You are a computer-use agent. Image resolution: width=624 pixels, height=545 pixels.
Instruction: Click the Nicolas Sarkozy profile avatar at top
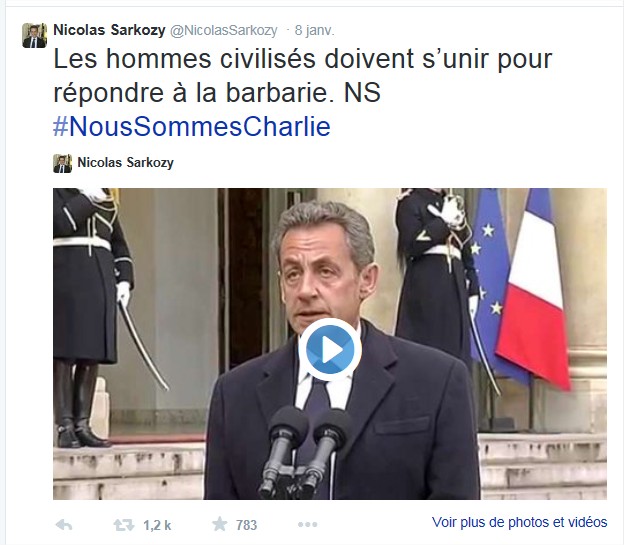coord(34,35)
